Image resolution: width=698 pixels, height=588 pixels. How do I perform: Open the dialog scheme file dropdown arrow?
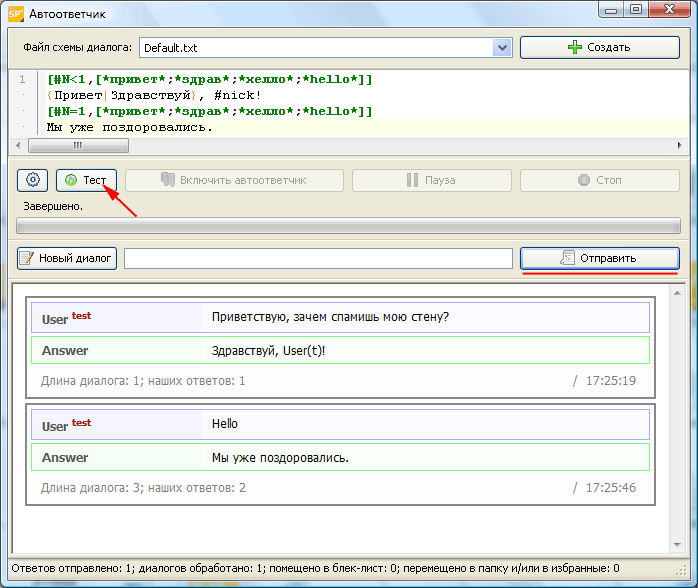(502, 48)
